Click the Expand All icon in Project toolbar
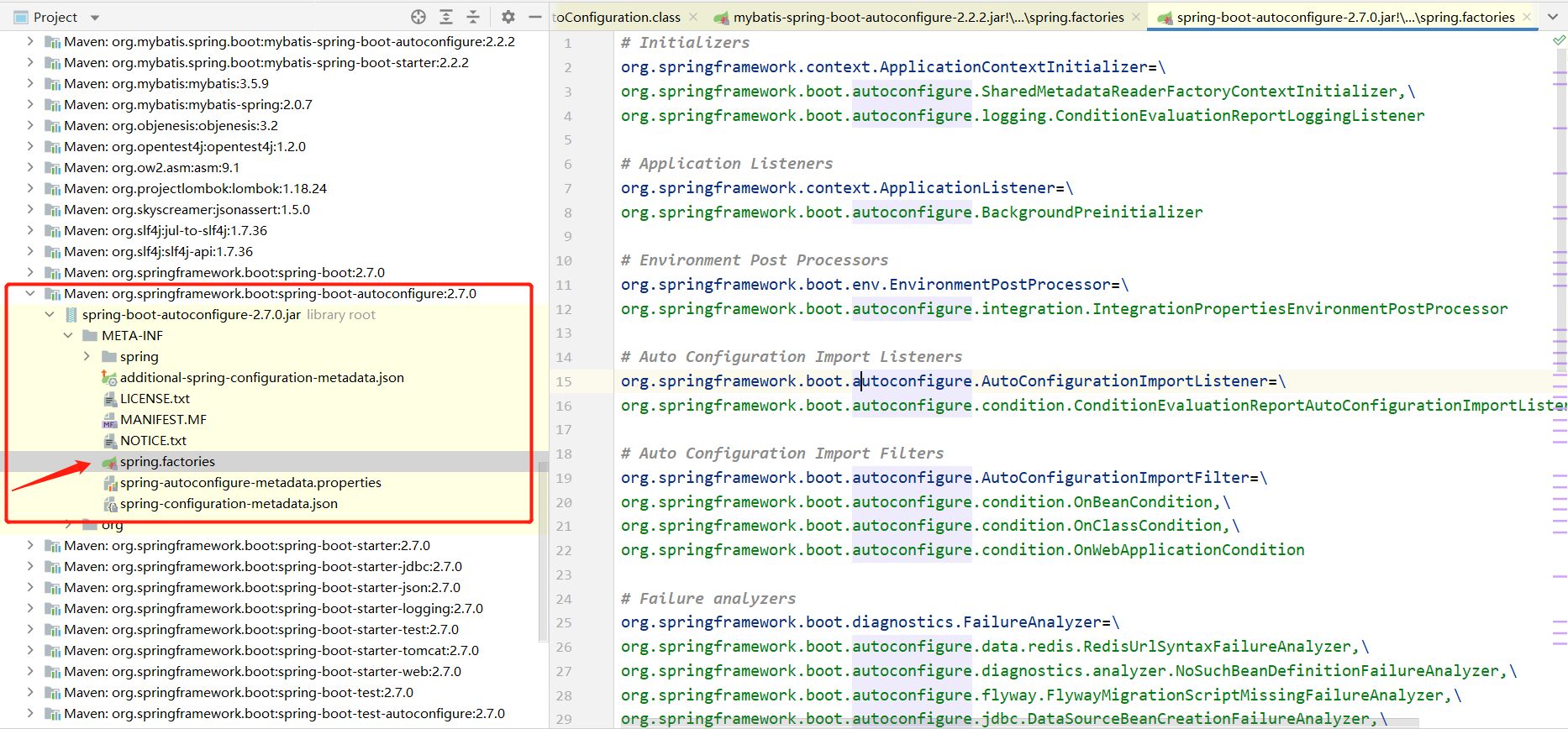The image size is (1568, 729). point(446,17)
